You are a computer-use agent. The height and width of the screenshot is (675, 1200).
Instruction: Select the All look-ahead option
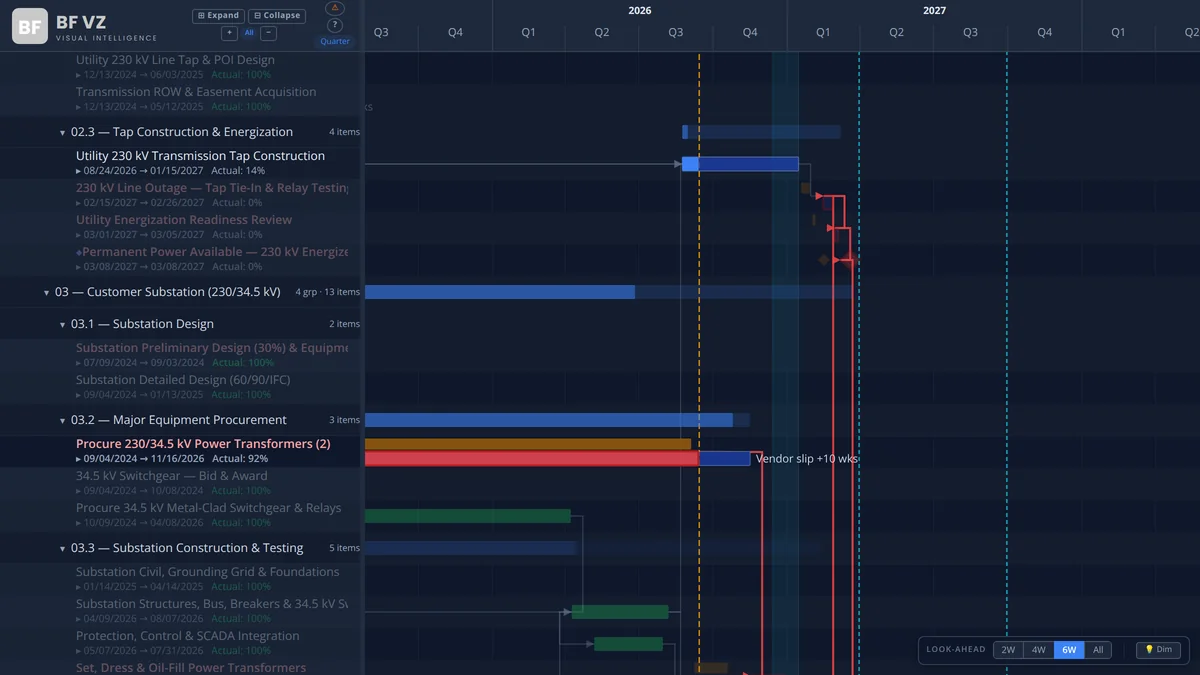click(x=1098, y=650)
